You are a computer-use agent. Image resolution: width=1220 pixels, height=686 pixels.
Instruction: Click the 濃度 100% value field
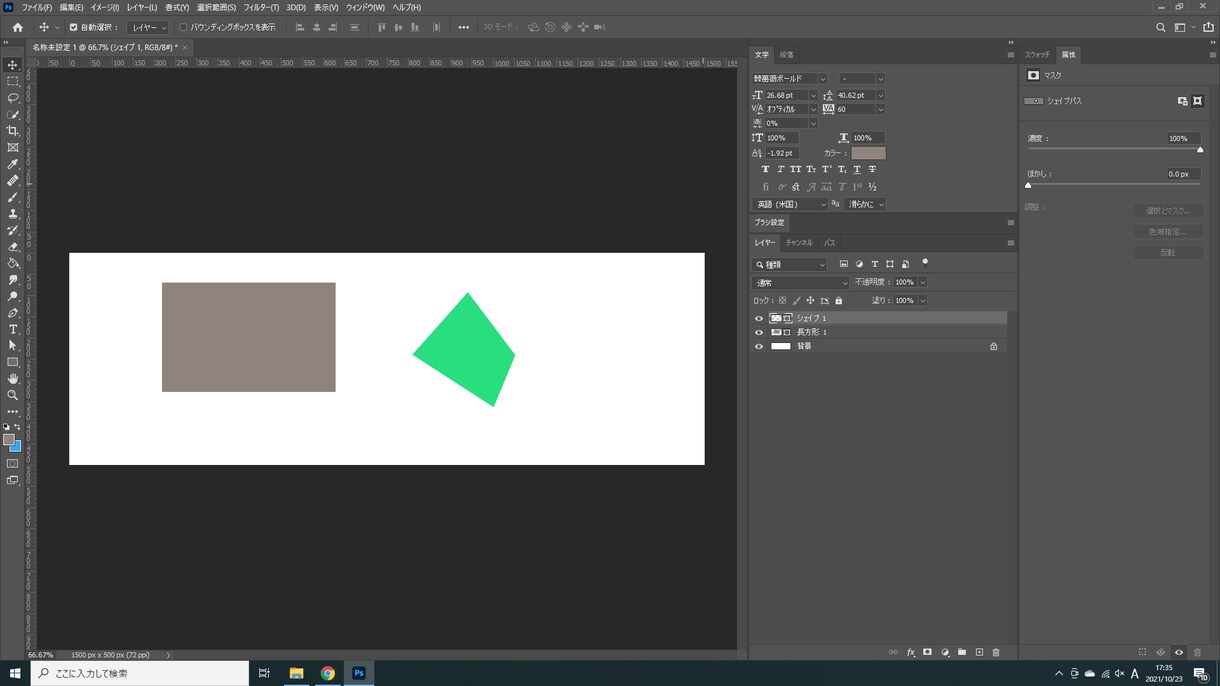tap(1183, 139)
